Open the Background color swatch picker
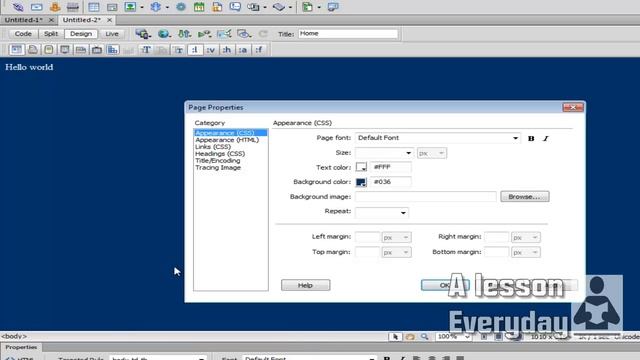Screen dimensions: 640x360 point(361,182)
